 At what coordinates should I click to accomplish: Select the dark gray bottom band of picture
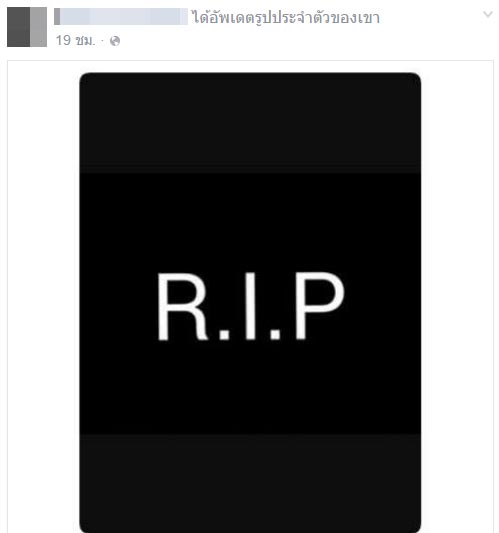point(250,483)
